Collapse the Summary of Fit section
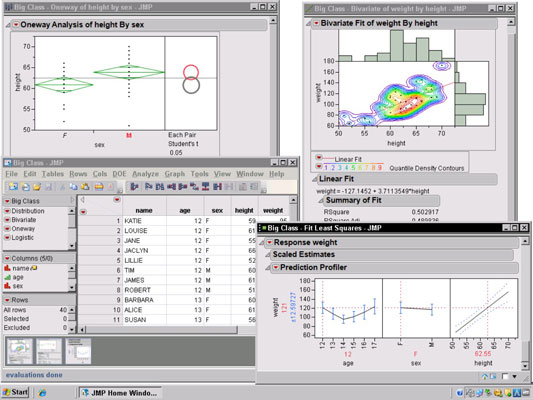533x400 pixels. 321,201
